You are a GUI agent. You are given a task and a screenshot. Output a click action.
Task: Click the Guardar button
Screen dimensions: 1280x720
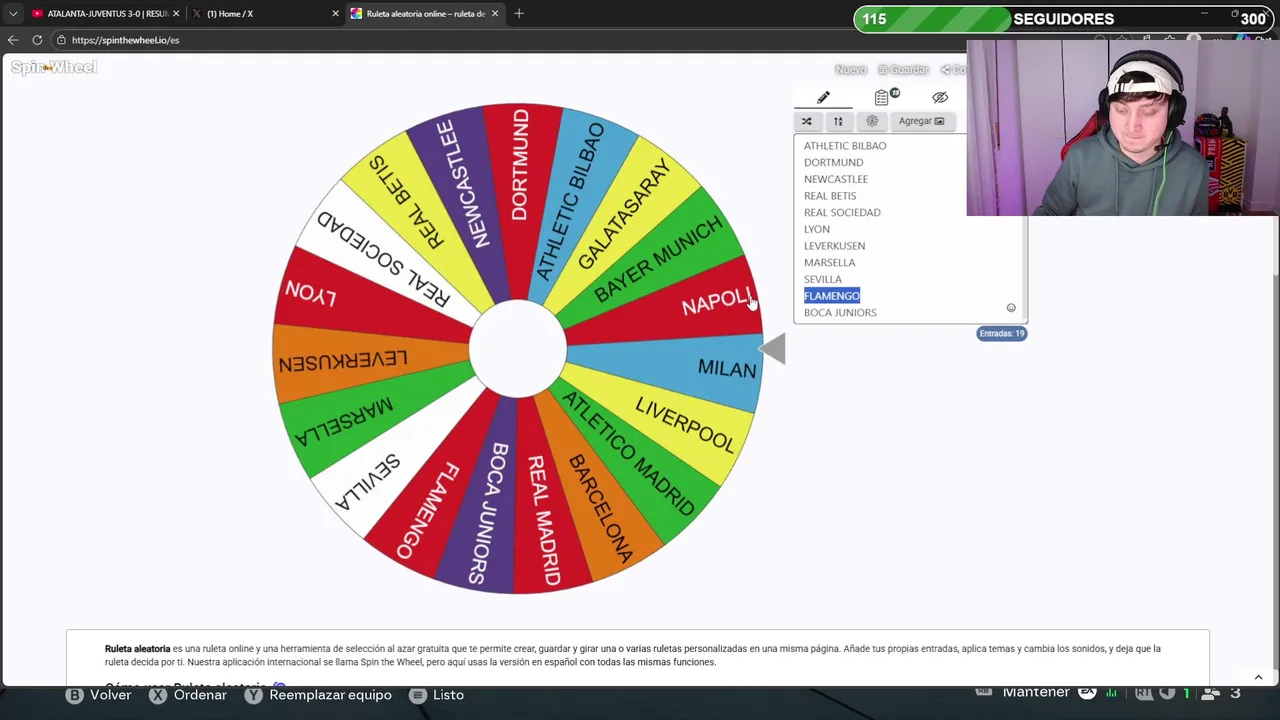coord(903,69)
